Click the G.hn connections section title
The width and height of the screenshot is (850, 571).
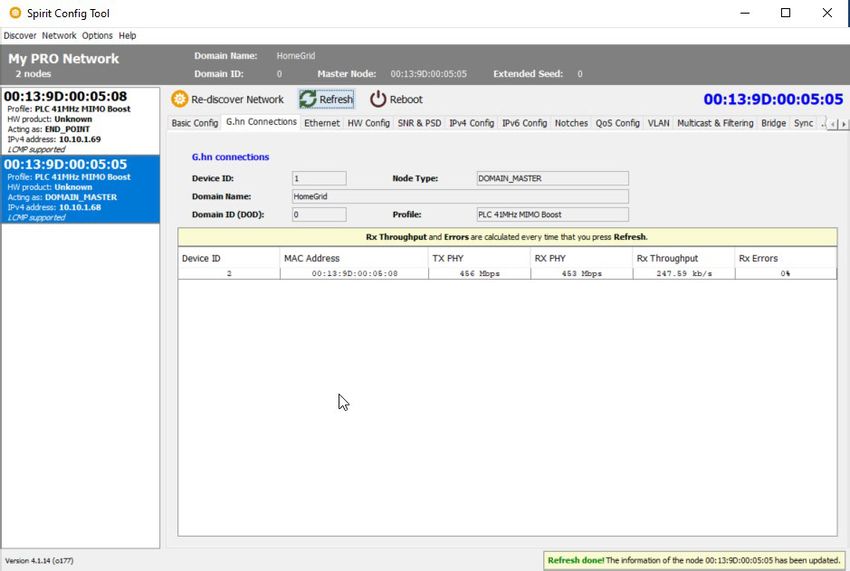230,157
